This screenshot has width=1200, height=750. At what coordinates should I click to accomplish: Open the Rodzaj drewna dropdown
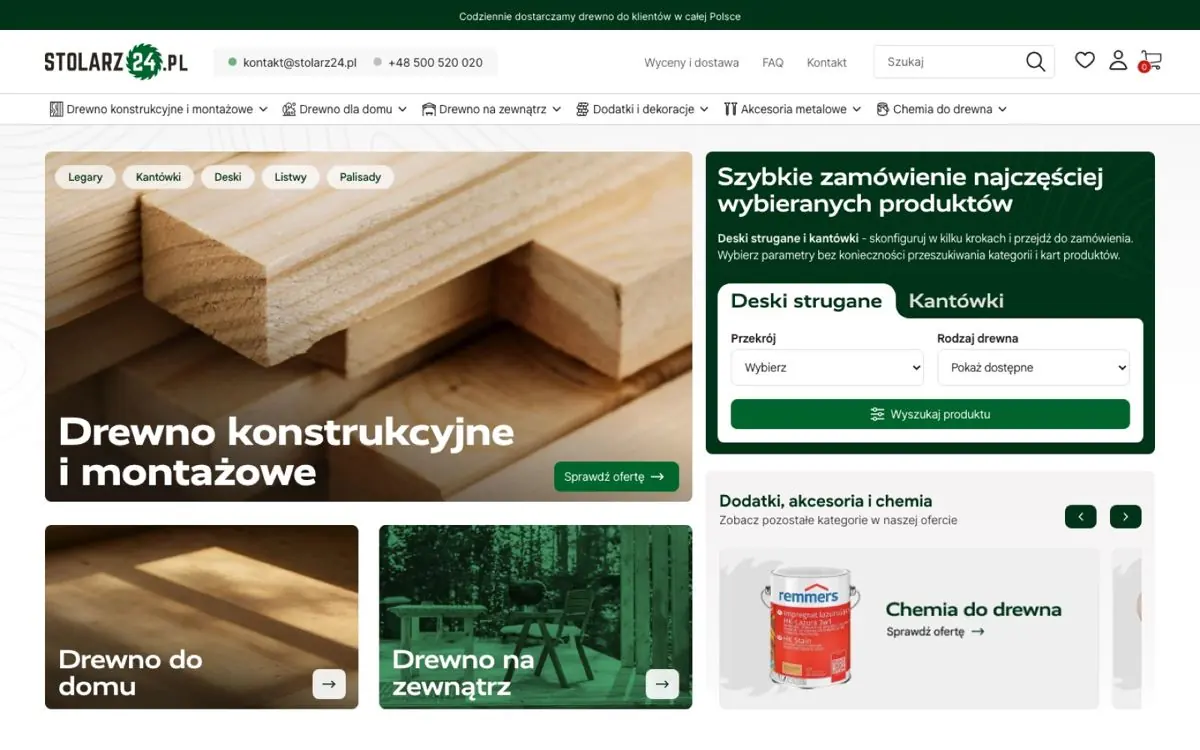(1033, 368)
